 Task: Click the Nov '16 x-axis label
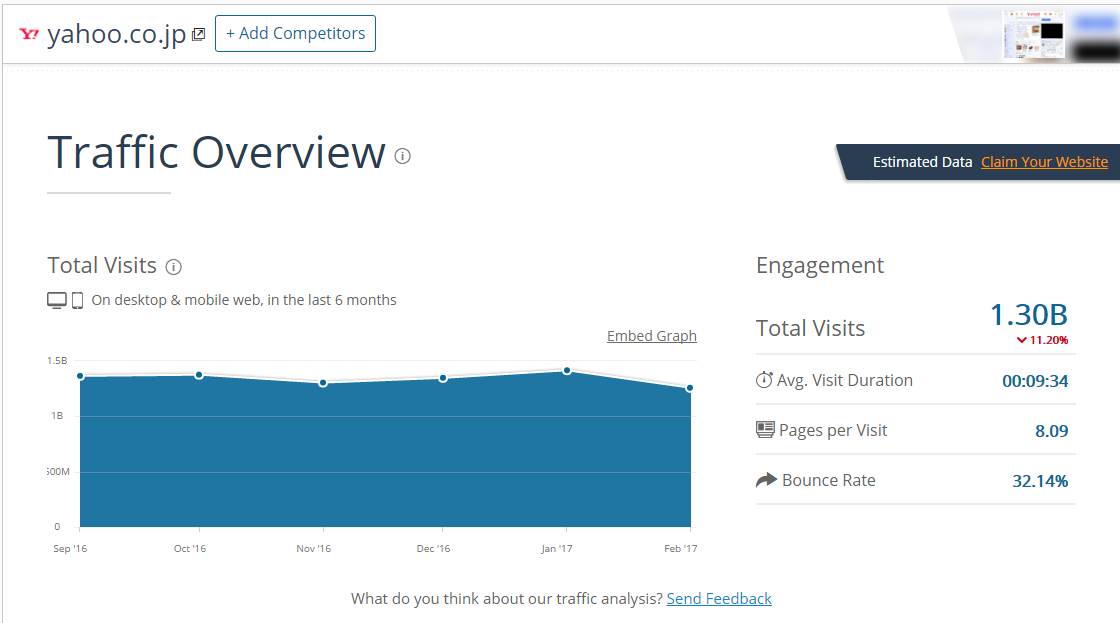314,549
